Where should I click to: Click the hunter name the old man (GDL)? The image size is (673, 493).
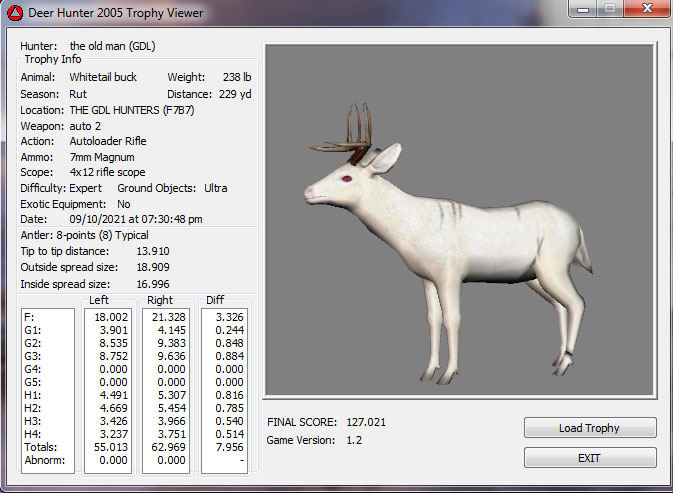111,46
